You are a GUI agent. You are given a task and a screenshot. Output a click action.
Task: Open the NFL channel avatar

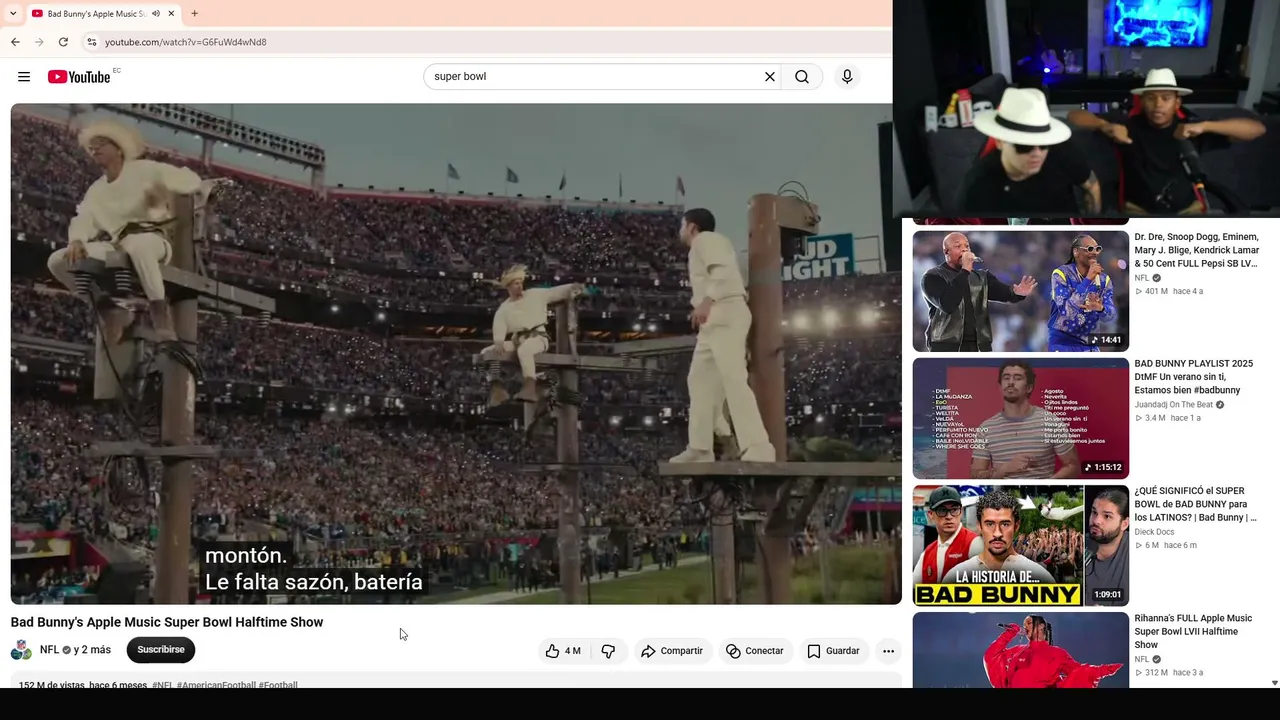(x=21, y=650)
